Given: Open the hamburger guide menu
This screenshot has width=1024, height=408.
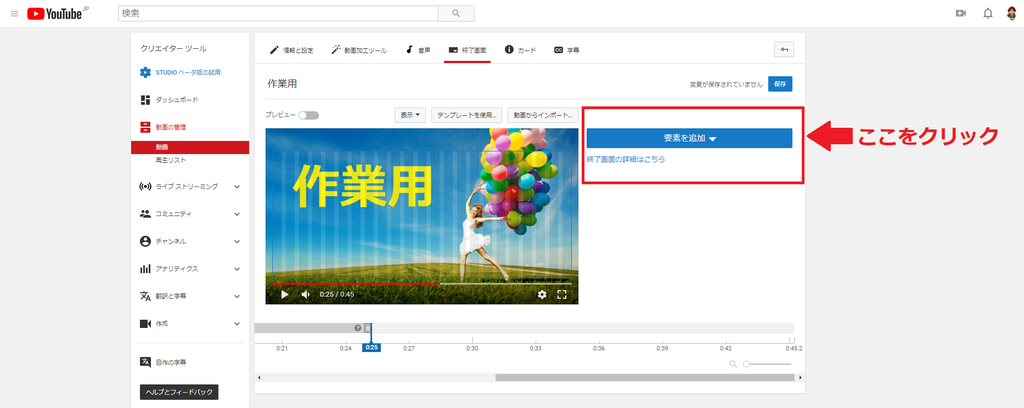Looking at the screenshot, I should coord(14,13).
